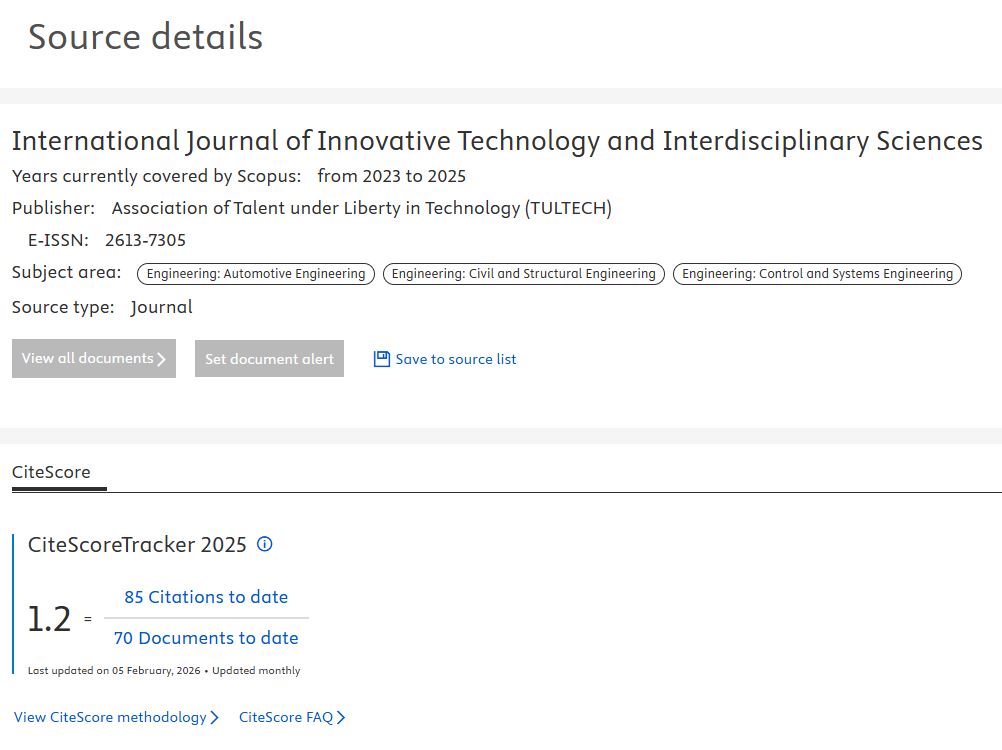Open View CiteScore methodology link
Viewport: 1002px width, 750px height.
click(116, 717)
